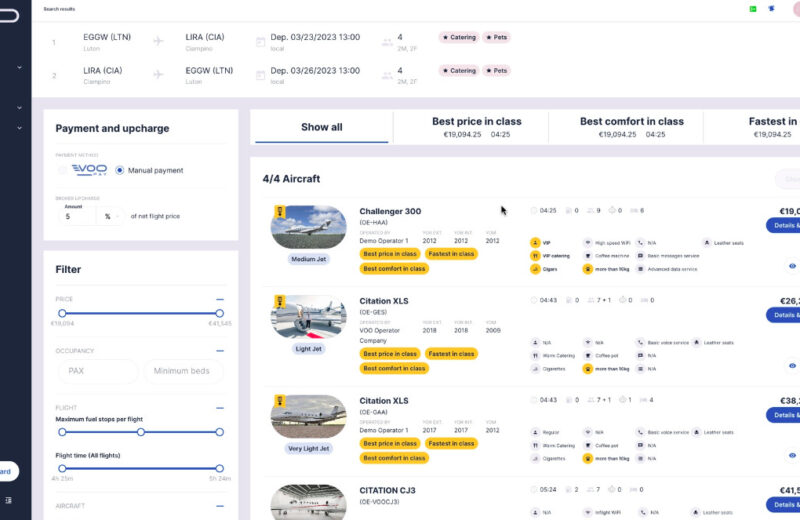Expand the second sidebar chevron menu
Screen dimensions: 800x520
pos(19,108)
